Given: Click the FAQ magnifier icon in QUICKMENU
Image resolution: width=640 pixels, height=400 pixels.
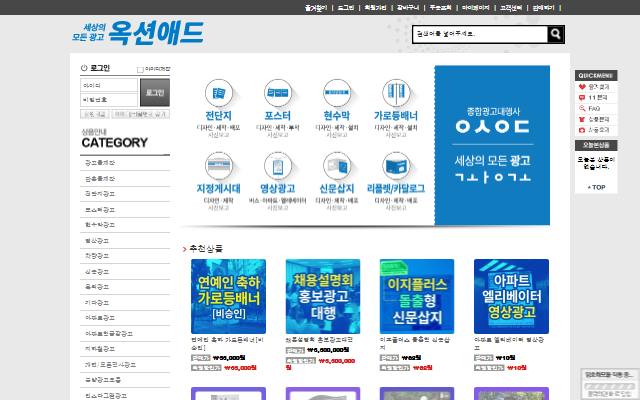Looking at the screenshot, I should pos(582,109).
